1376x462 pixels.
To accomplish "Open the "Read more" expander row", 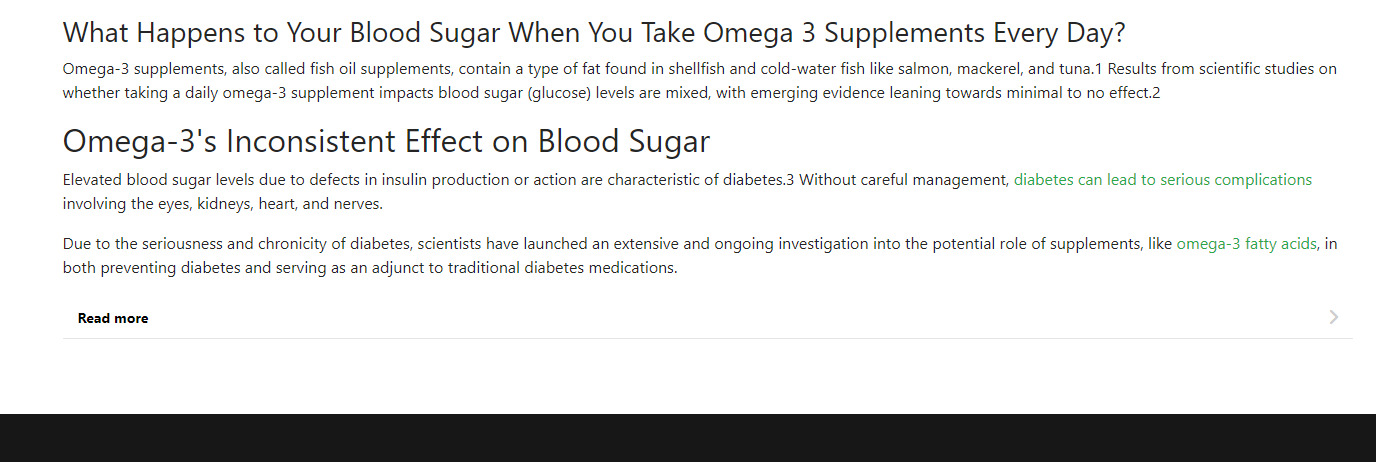I will point(113,319).
